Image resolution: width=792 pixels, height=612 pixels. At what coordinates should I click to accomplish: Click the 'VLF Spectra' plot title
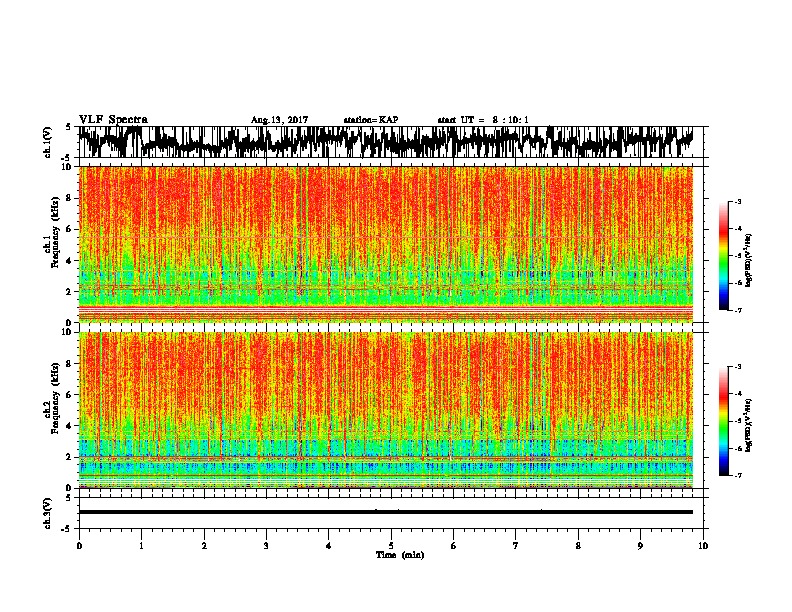(x=113, y=120)
